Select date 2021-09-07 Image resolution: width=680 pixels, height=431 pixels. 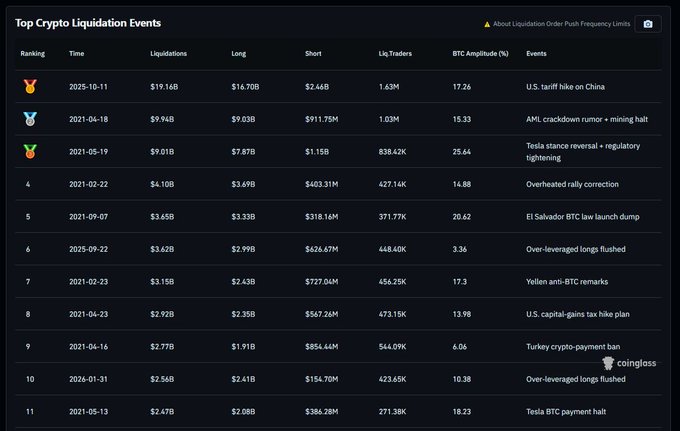[x=88, y=217]
